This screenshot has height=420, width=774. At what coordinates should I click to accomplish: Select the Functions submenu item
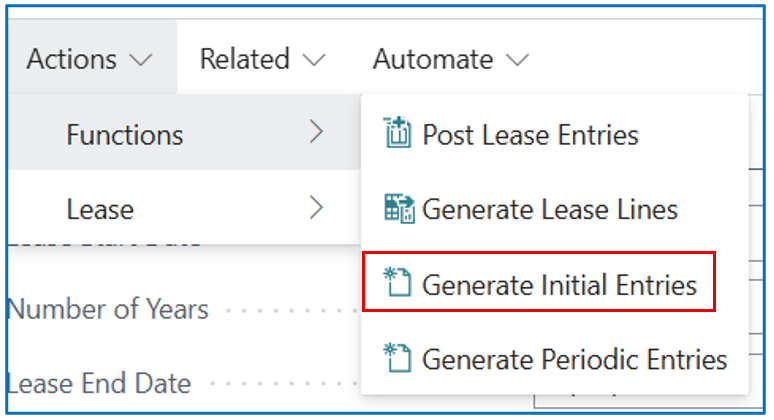125,134
